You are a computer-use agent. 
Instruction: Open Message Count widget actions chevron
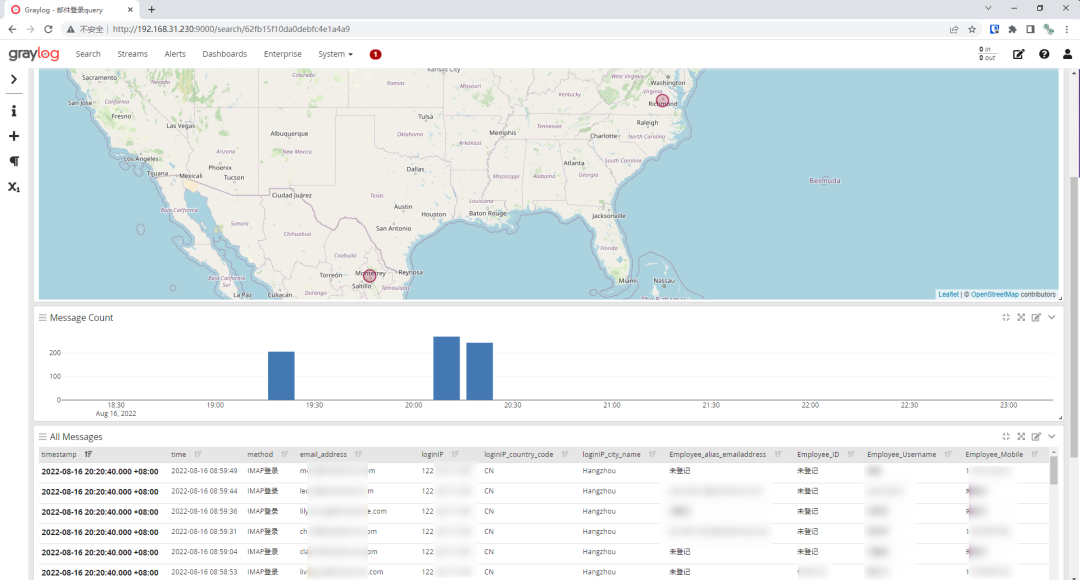1052,318
